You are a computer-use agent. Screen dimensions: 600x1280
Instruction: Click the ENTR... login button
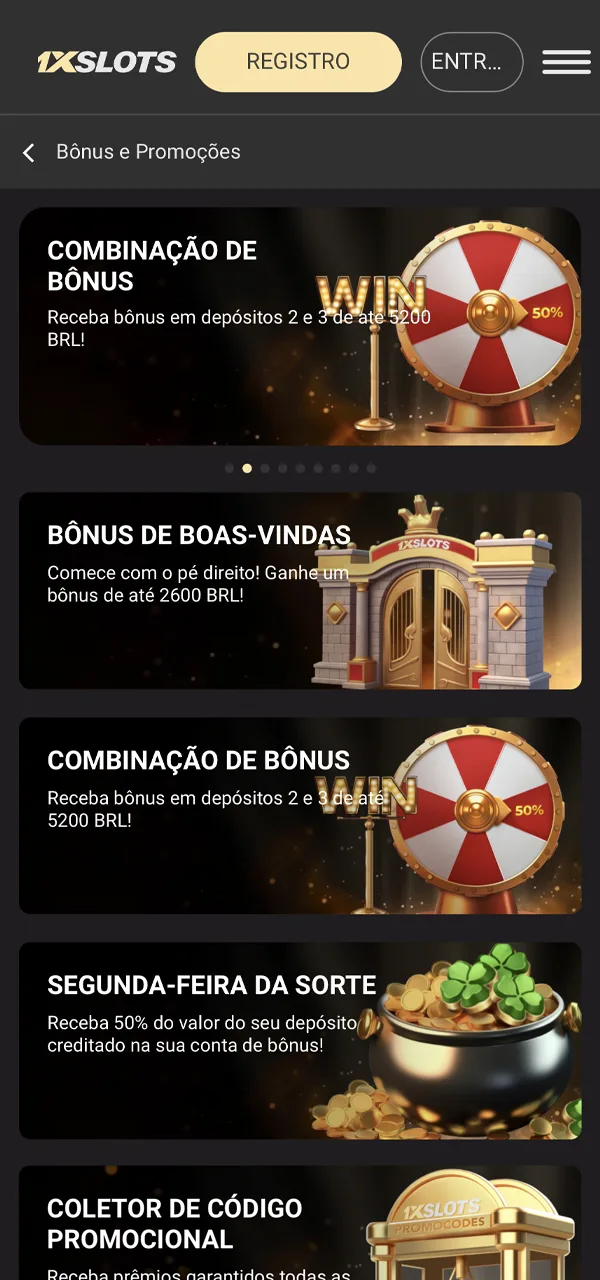[472, 62]
